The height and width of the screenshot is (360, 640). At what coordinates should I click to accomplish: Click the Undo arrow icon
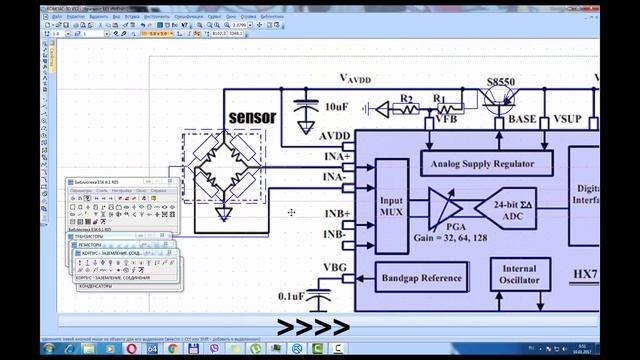(x=143, y=25)
